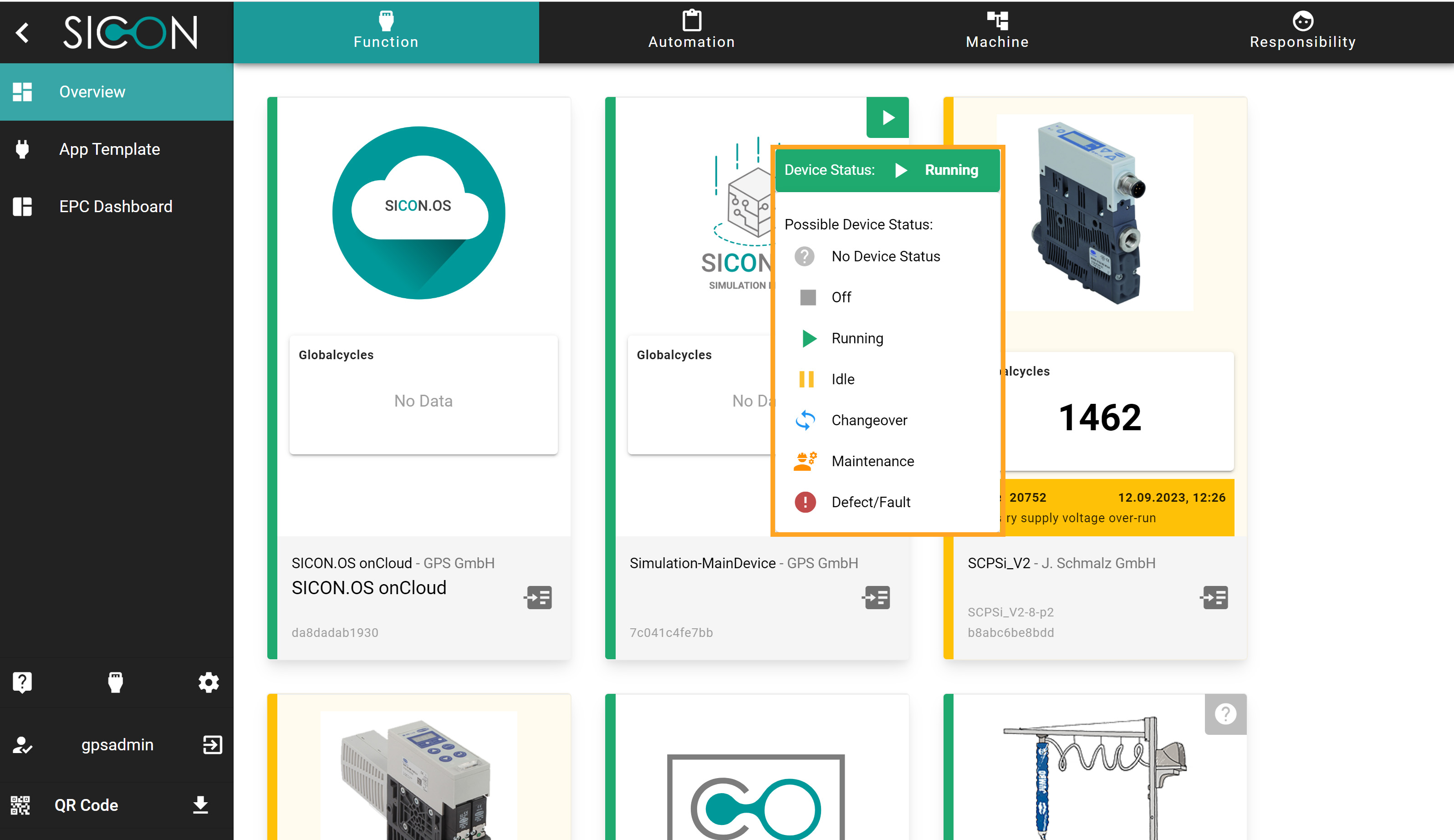
Task: Open settings gear in sidebar footer
Action: click(208, 682)
